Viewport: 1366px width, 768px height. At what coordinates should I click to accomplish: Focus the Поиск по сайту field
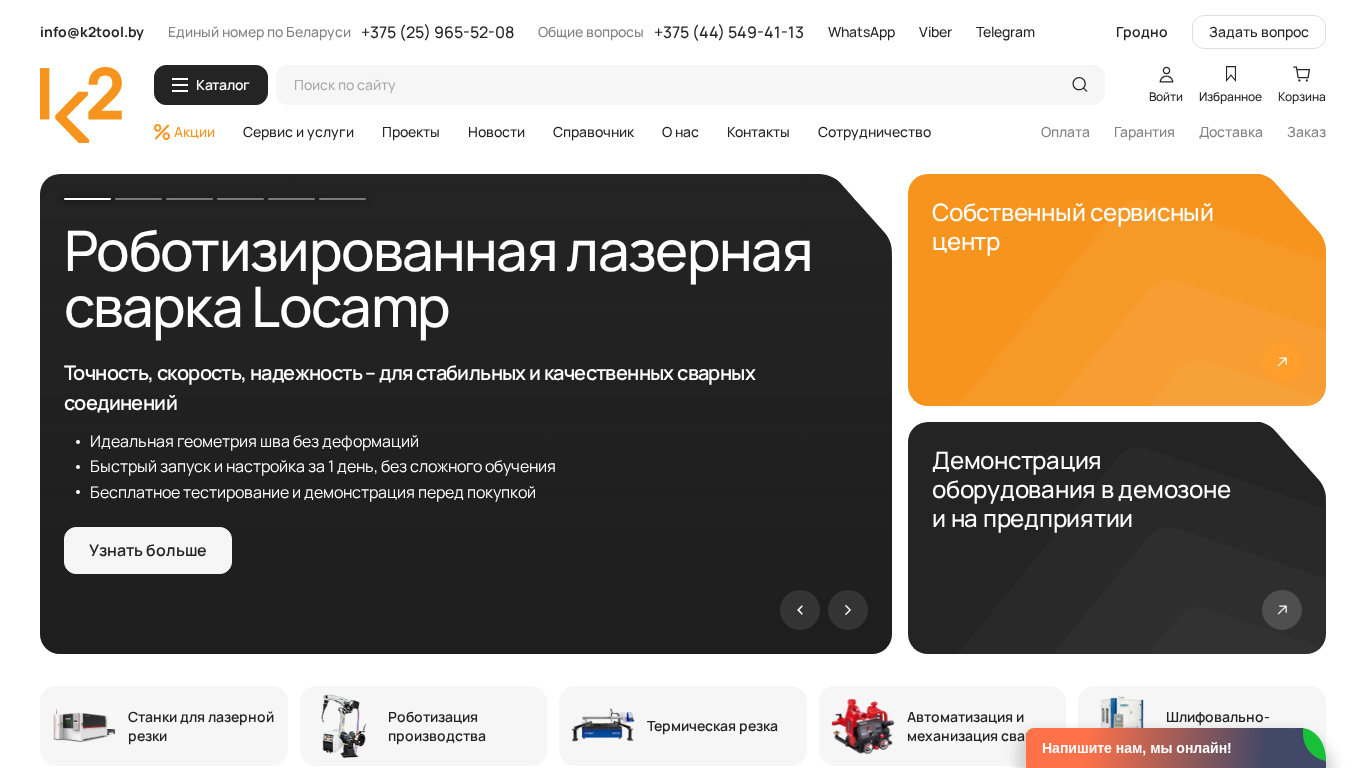click(x=670, y=85)
